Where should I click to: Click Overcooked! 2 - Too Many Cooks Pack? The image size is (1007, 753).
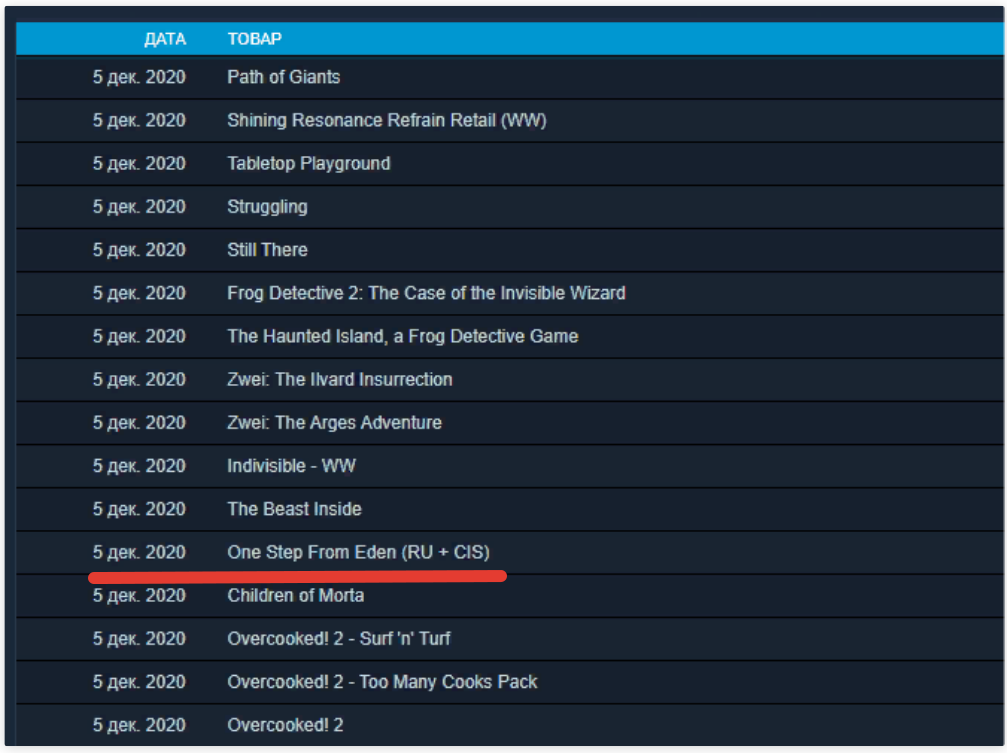[x=382, y=682]
